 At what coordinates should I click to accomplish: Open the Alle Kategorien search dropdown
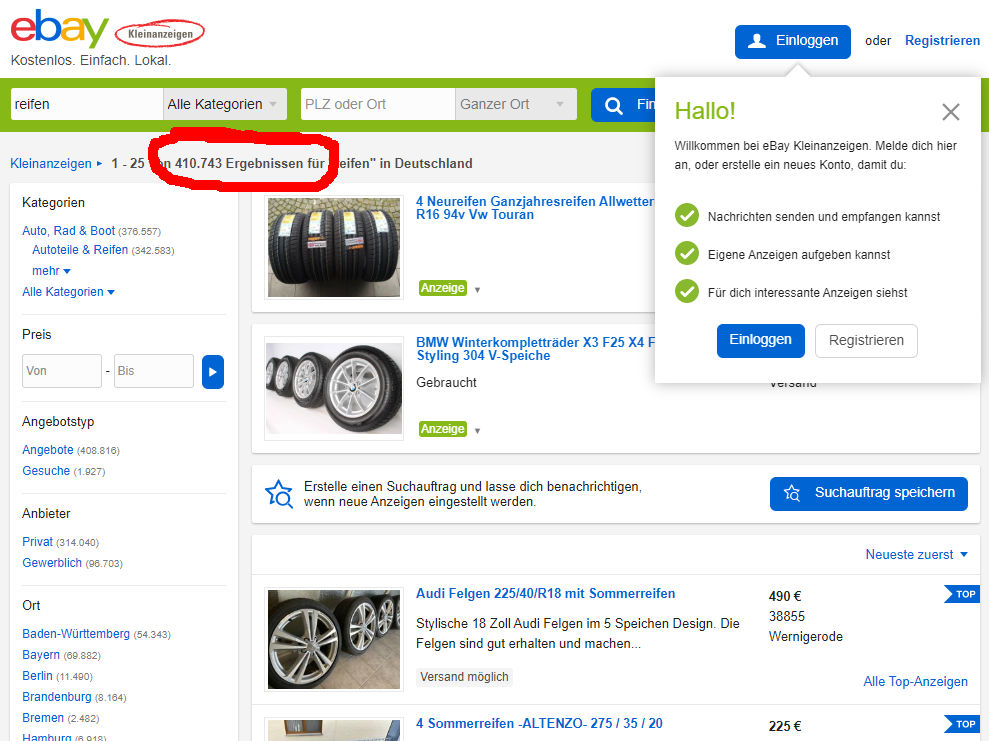click(225, 104)
